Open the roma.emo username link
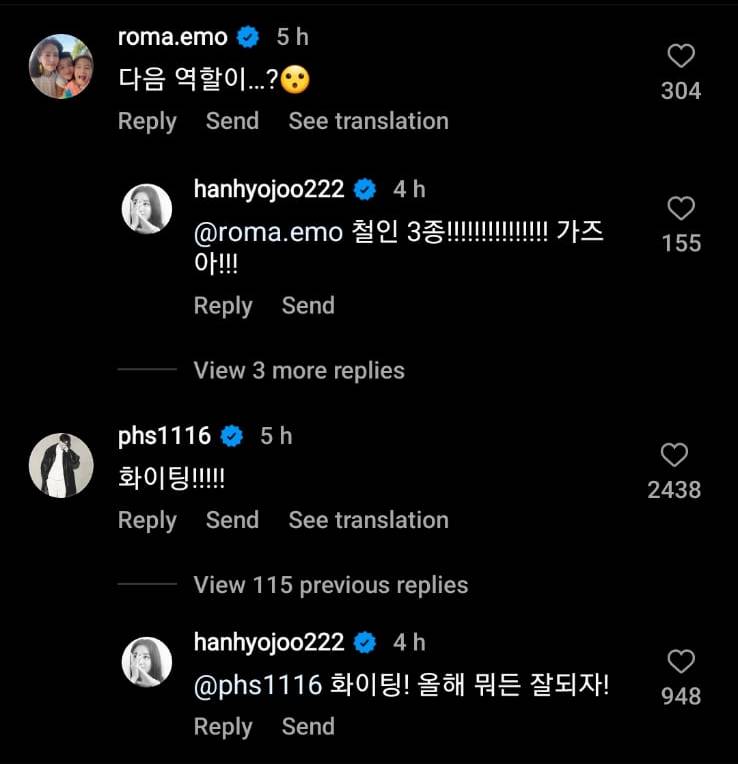738x764 pixels. (172, 38)
